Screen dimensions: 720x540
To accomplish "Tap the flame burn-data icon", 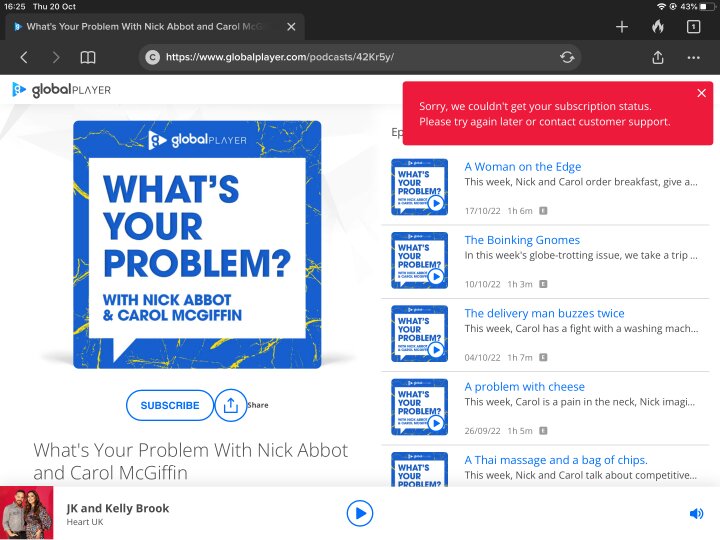I will coord(658,27).
